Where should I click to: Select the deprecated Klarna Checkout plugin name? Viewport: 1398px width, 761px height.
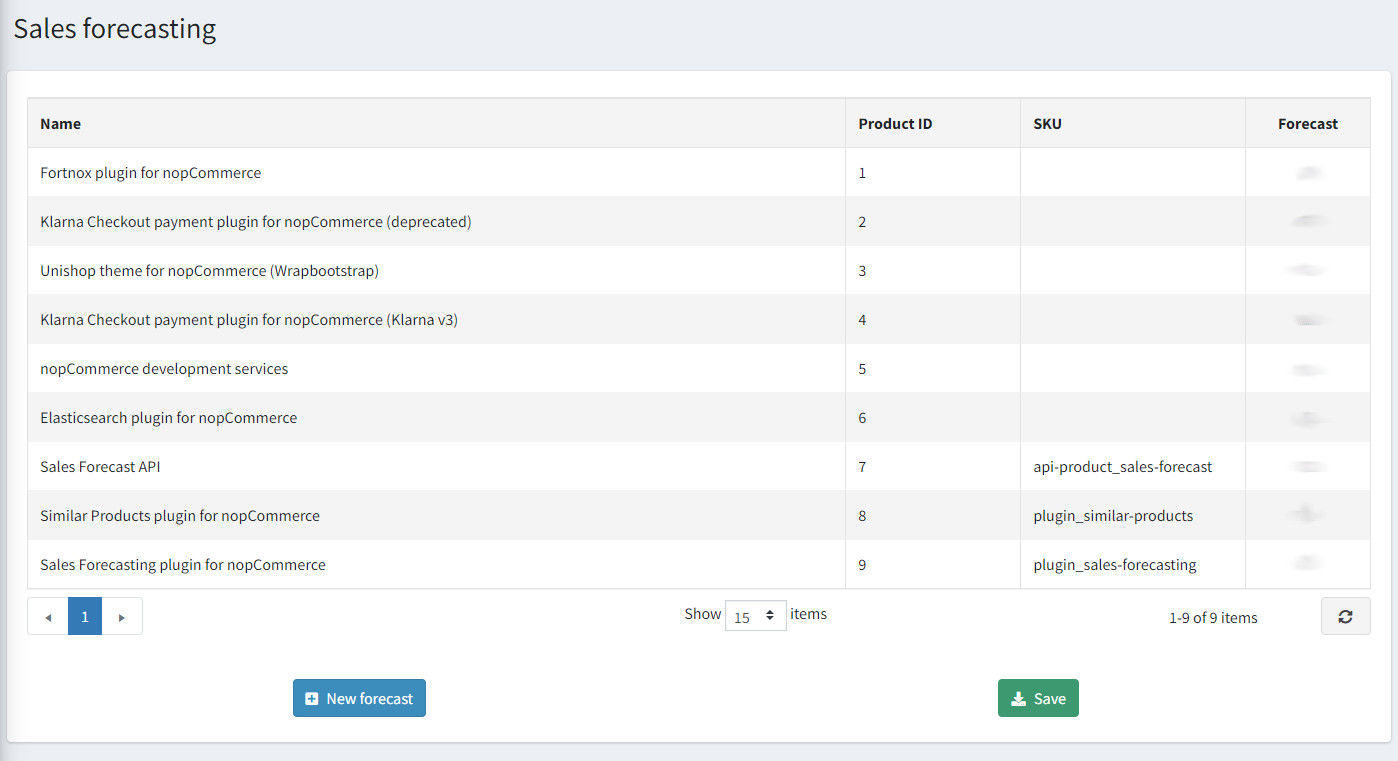click(x=256, y=222)
